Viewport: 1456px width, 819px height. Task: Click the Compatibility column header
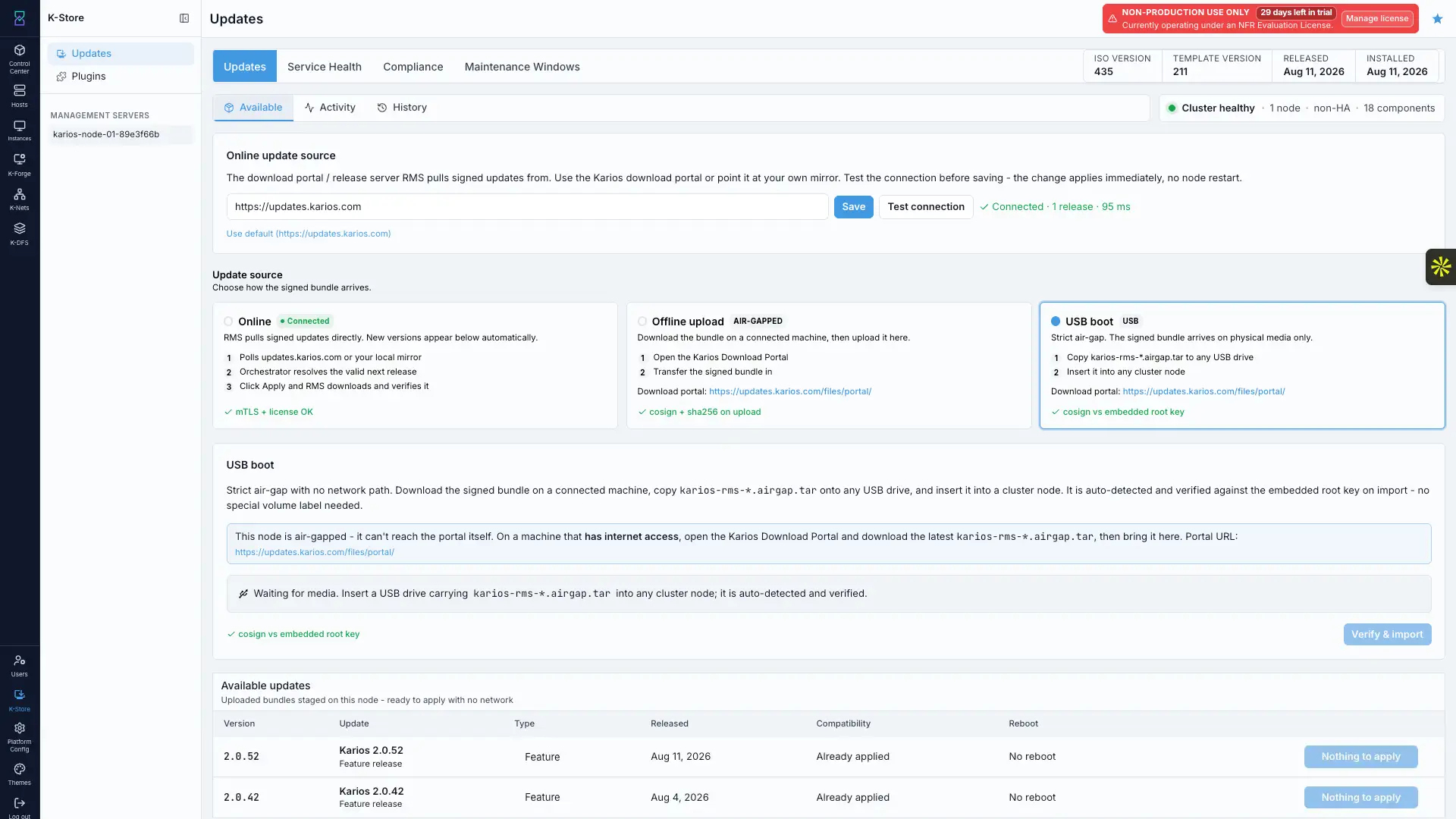click(x=843, y=724)
